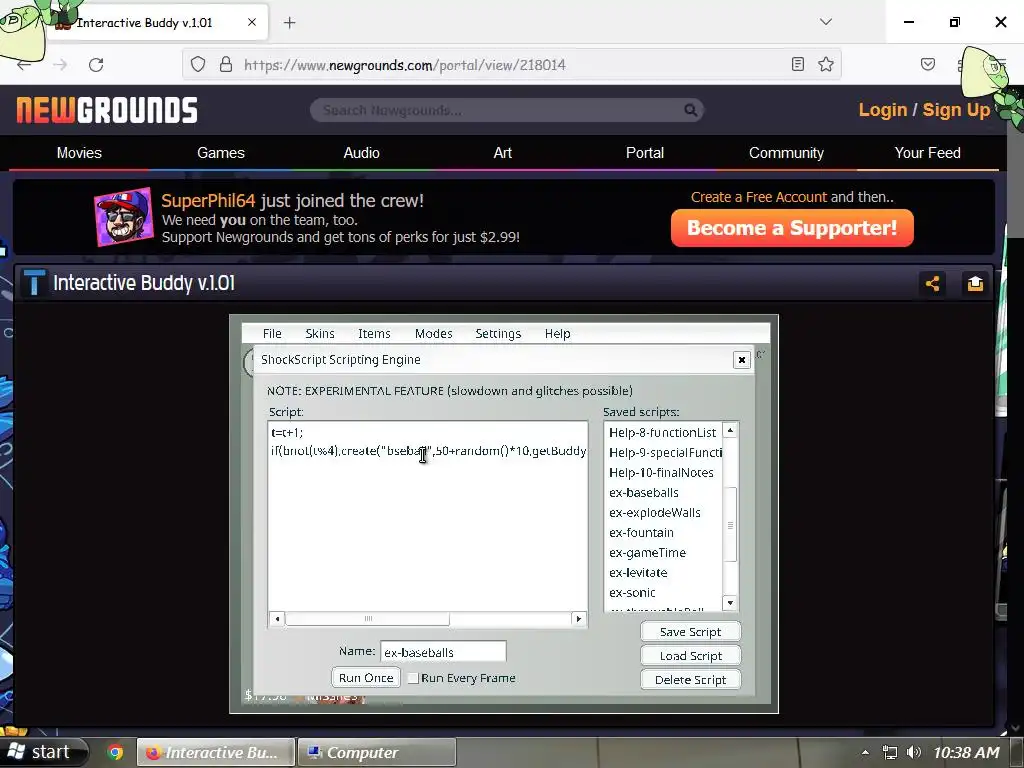Click the padlock site info icon
Viewport: 1024px width, 768px height.
[226, 64]
